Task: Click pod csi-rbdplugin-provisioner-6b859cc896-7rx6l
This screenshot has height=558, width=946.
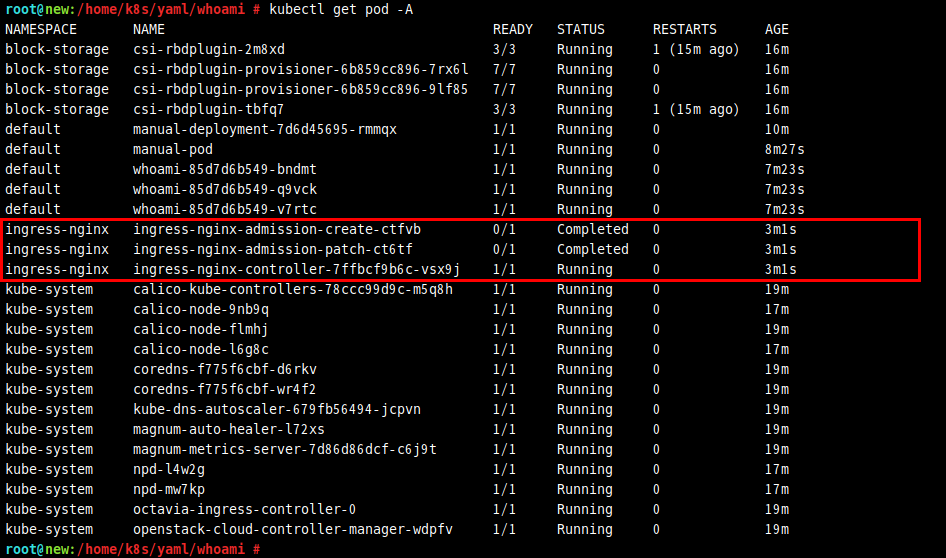Action: (300, 69)
